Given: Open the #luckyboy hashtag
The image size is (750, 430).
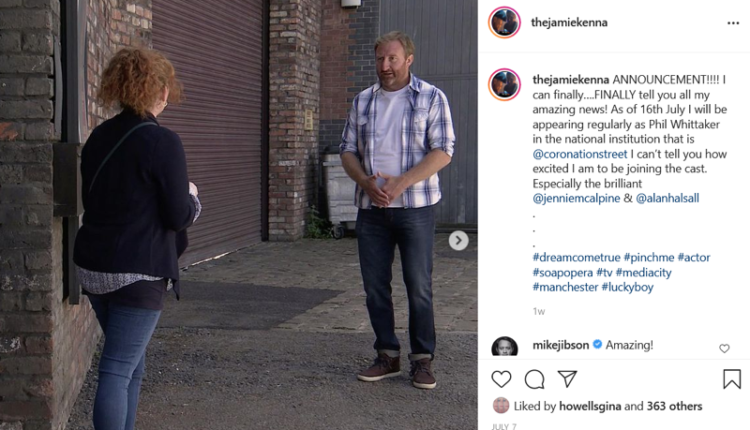Looking at the screenshot, I should tap(627, 287).
